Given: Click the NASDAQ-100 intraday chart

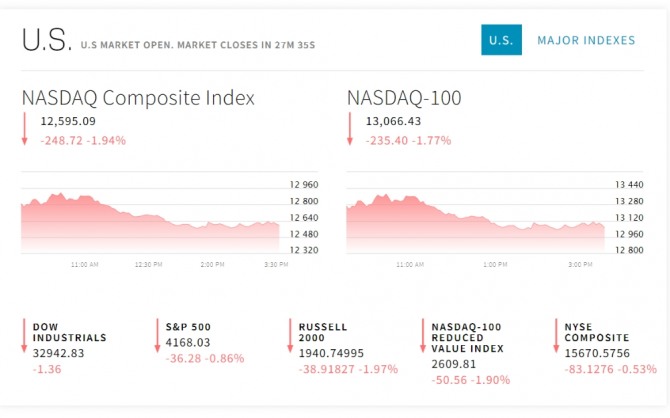Looking at the screenshot, I should pyautogui.click(x=475, y=220).
